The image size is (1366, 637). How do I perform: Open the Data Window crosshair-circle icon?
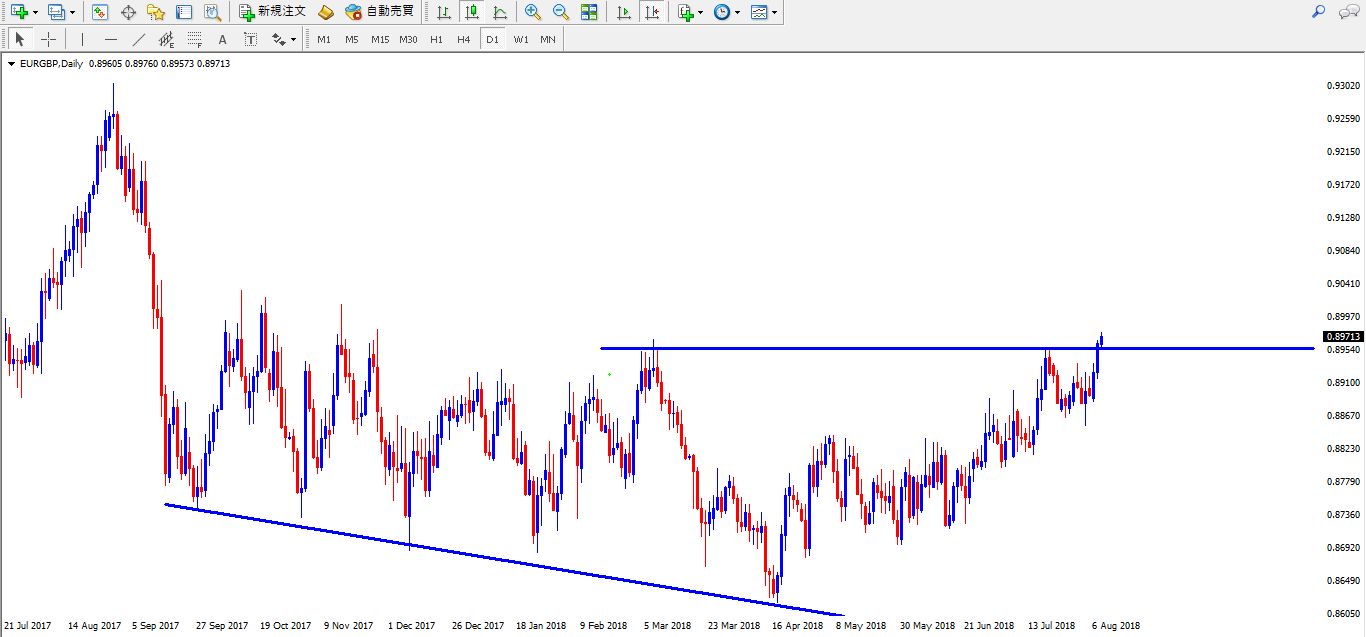pos(128,12)
